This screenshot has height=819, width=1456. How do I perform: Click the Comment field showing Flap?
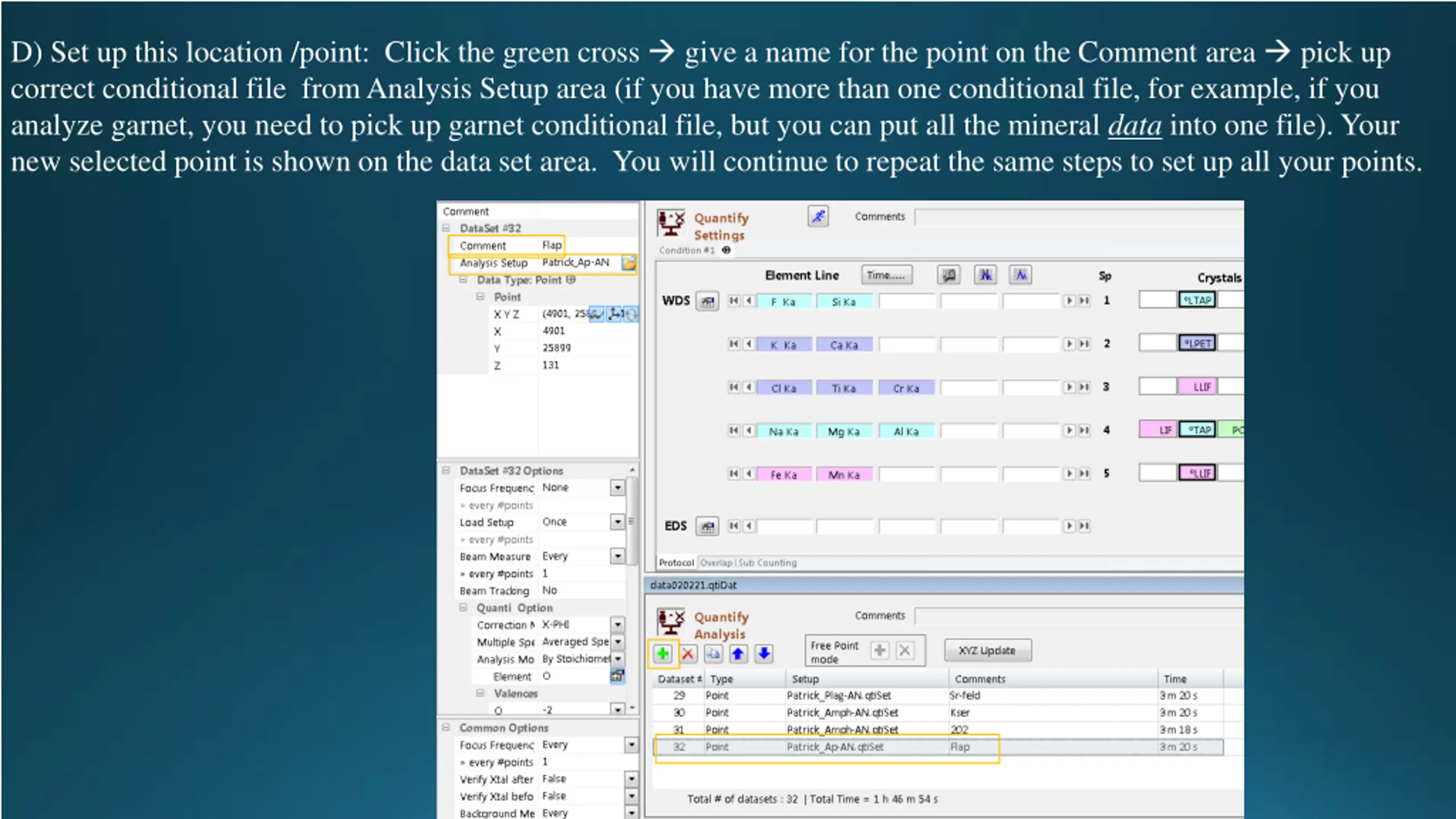(552, 245)
